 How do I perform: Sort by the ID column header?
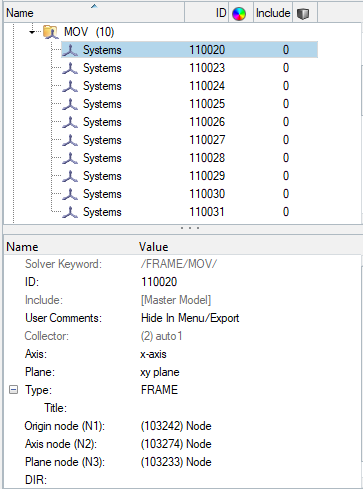pyautogui.click(x=207, y=13)
